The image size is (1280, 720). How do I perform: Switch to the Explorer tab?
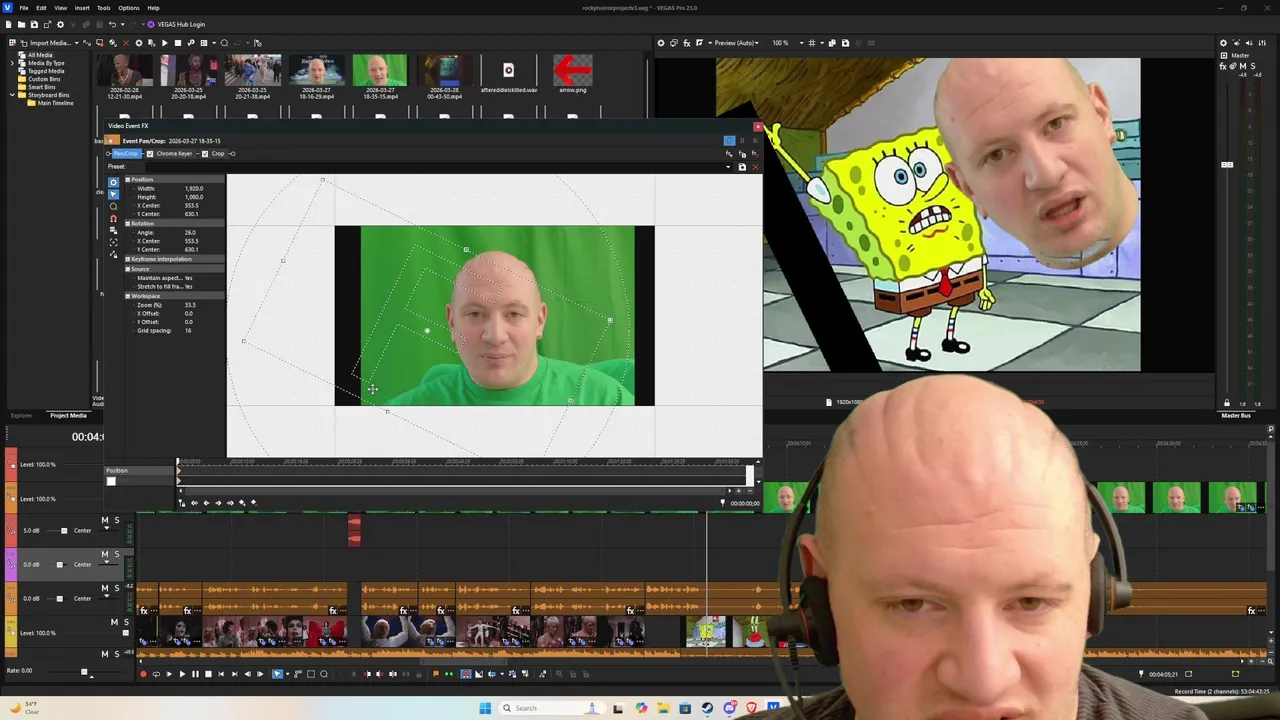click(x=21, y=415)
